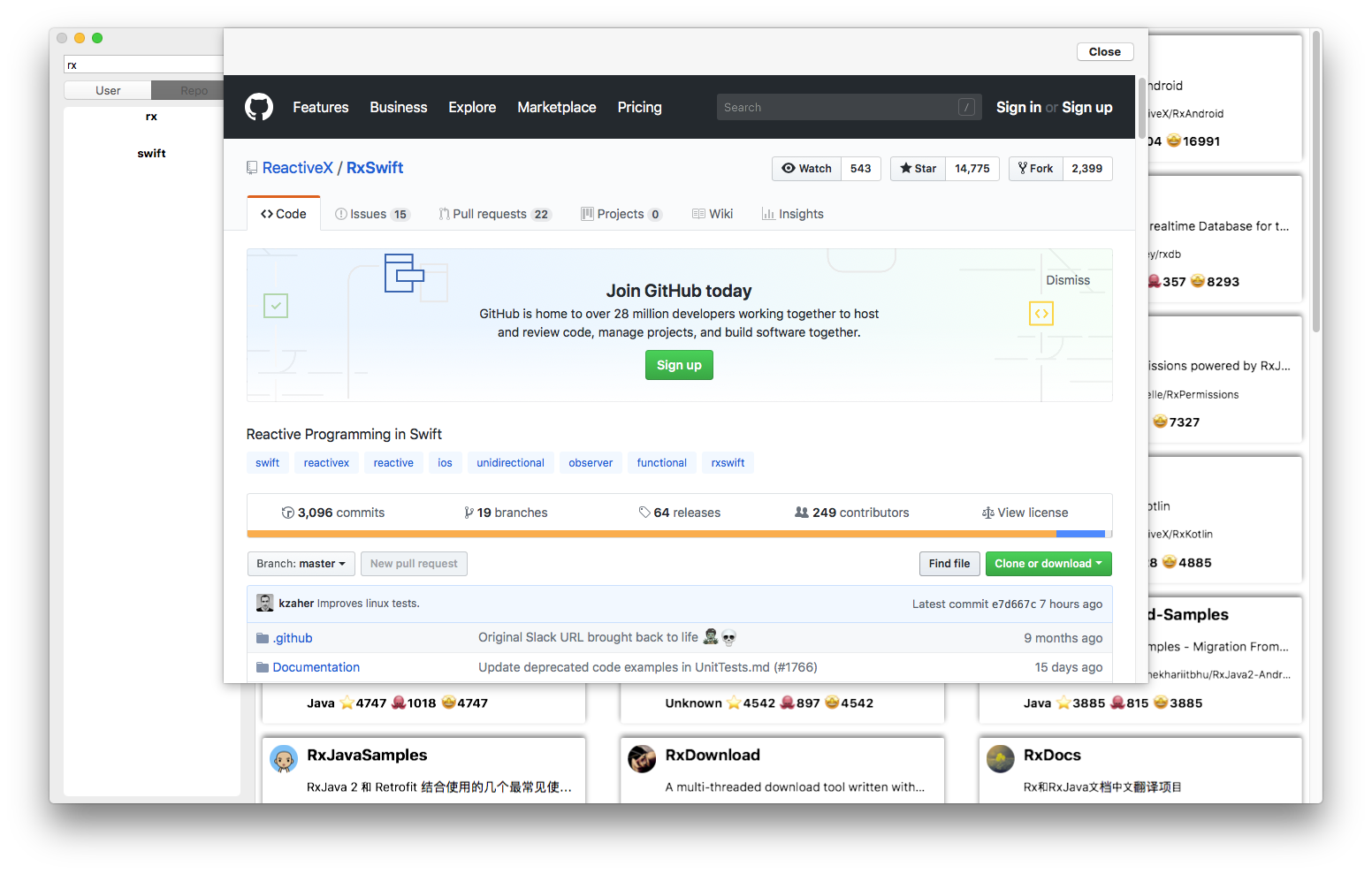Viewport: 1372px width, 874px height.
Task: Click the slash shortcut icon in search box
Action: point(966,107)
